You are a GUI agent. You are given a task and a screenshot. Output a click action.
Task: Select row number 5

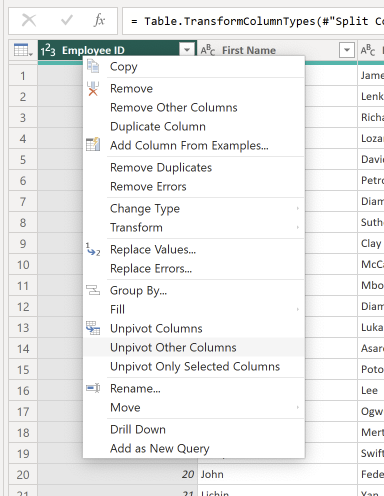point(23,160)
